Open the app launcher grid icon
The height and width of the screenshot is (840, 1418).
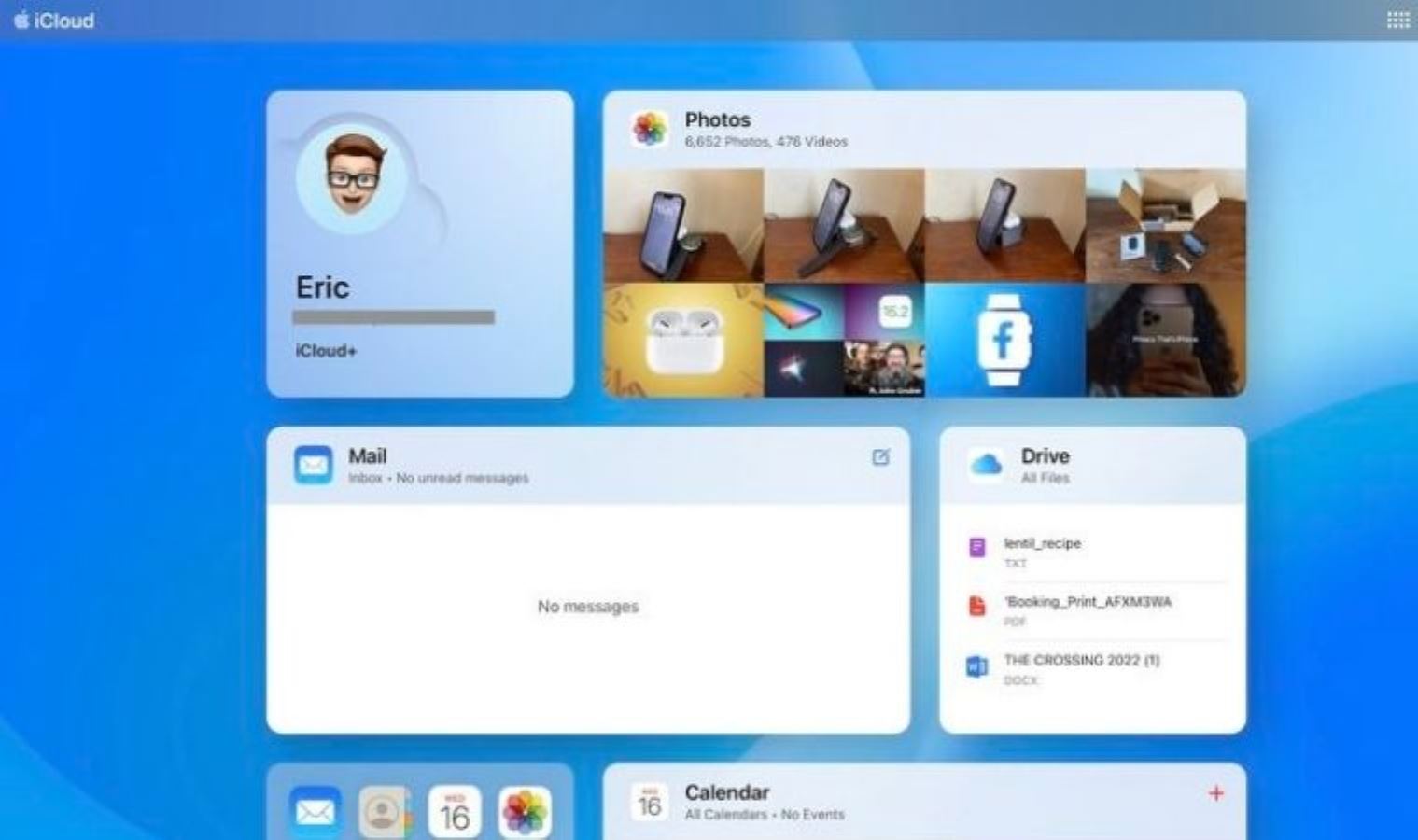point(1397,21)
